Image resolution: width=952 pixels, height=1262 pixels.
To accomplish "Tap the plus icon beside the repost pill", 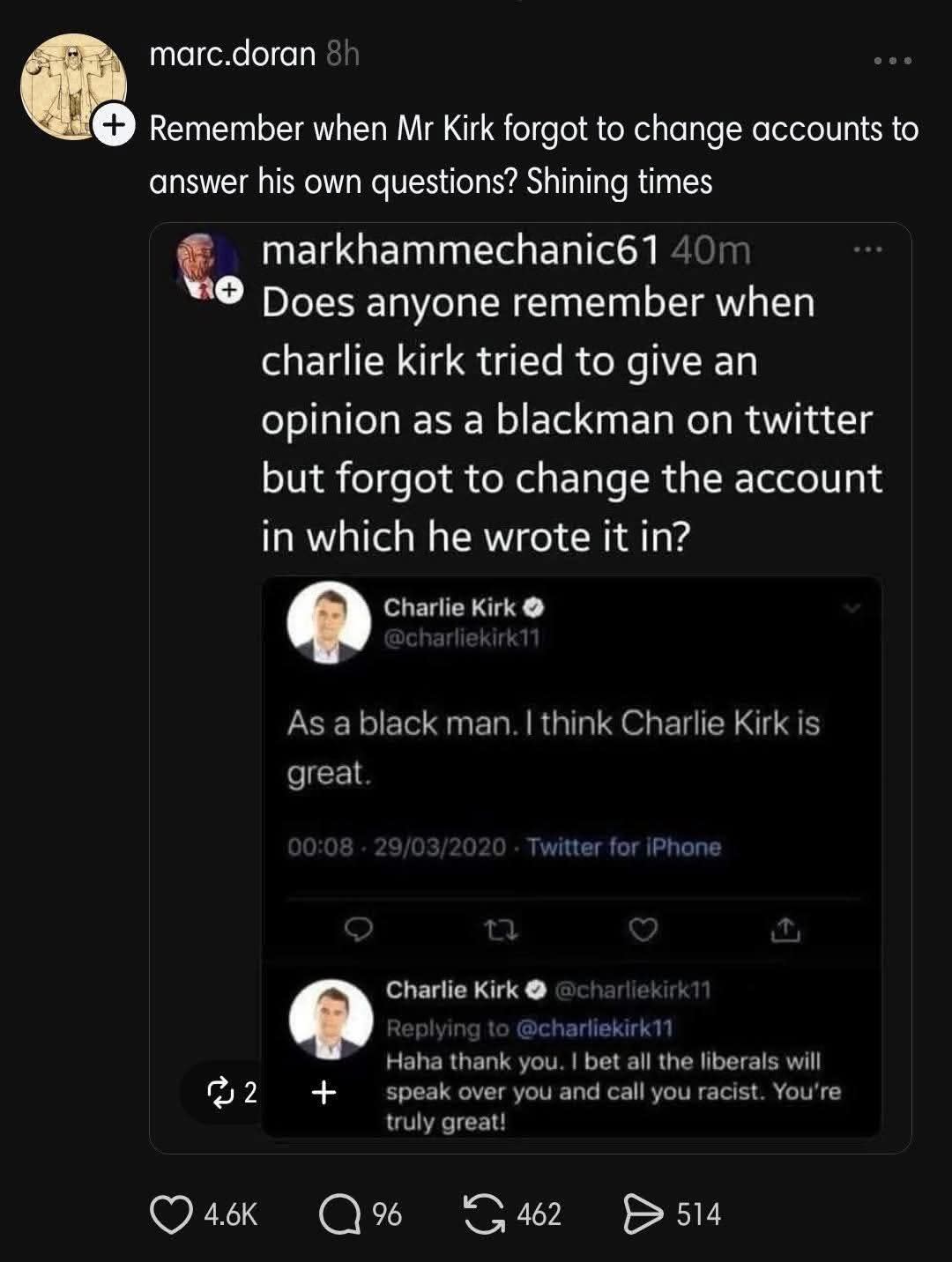I will click(324, 1092).
